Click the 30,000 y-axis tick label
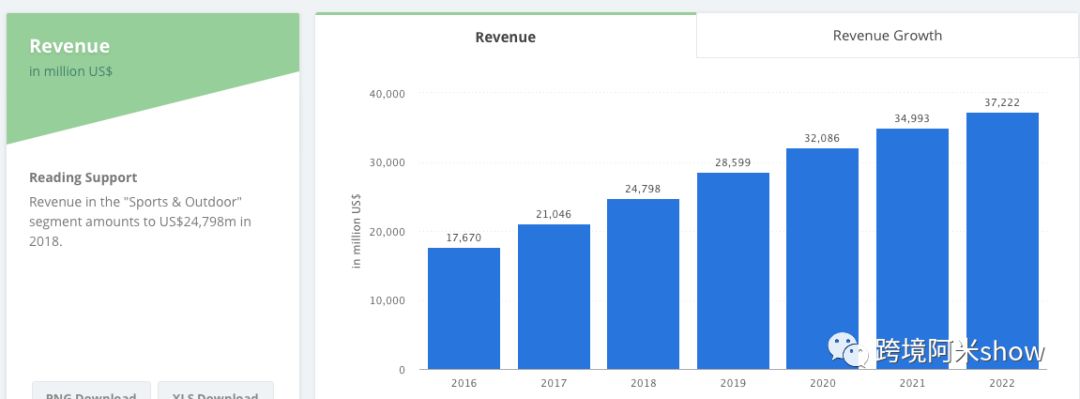 [387, 163]
